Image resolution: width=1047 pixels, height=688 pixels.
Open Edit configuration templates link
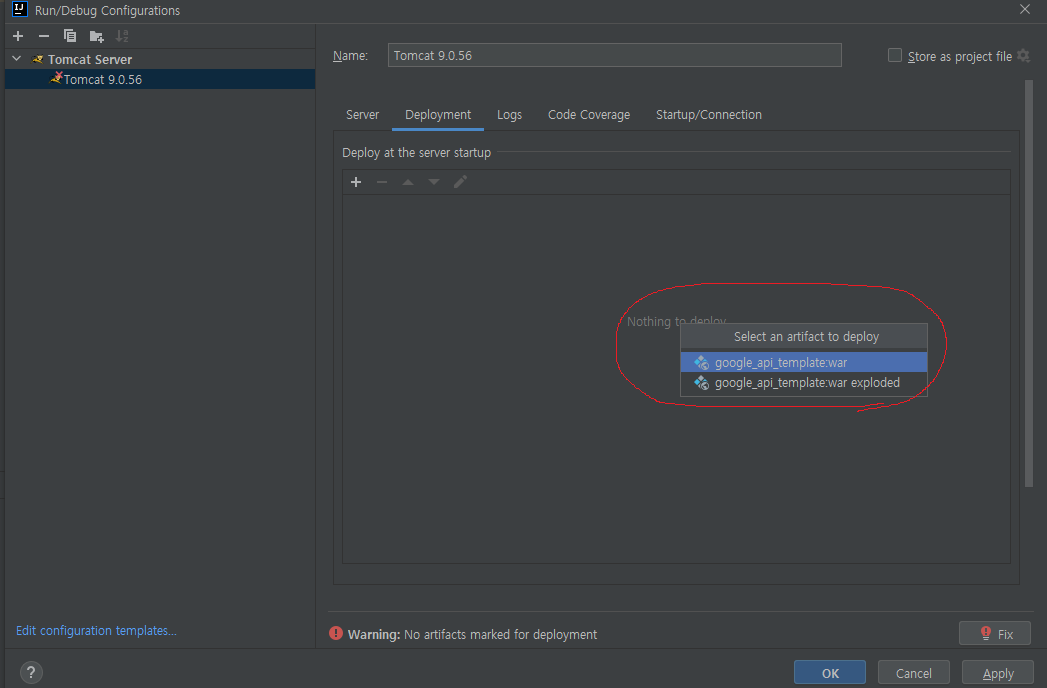pos(96,631)
